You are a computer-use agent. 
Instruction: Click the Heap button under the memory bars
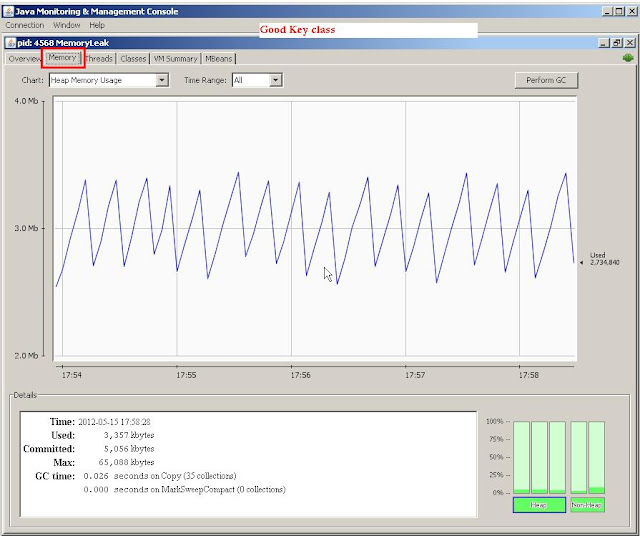pyautogui.click(x=539, y=505)
